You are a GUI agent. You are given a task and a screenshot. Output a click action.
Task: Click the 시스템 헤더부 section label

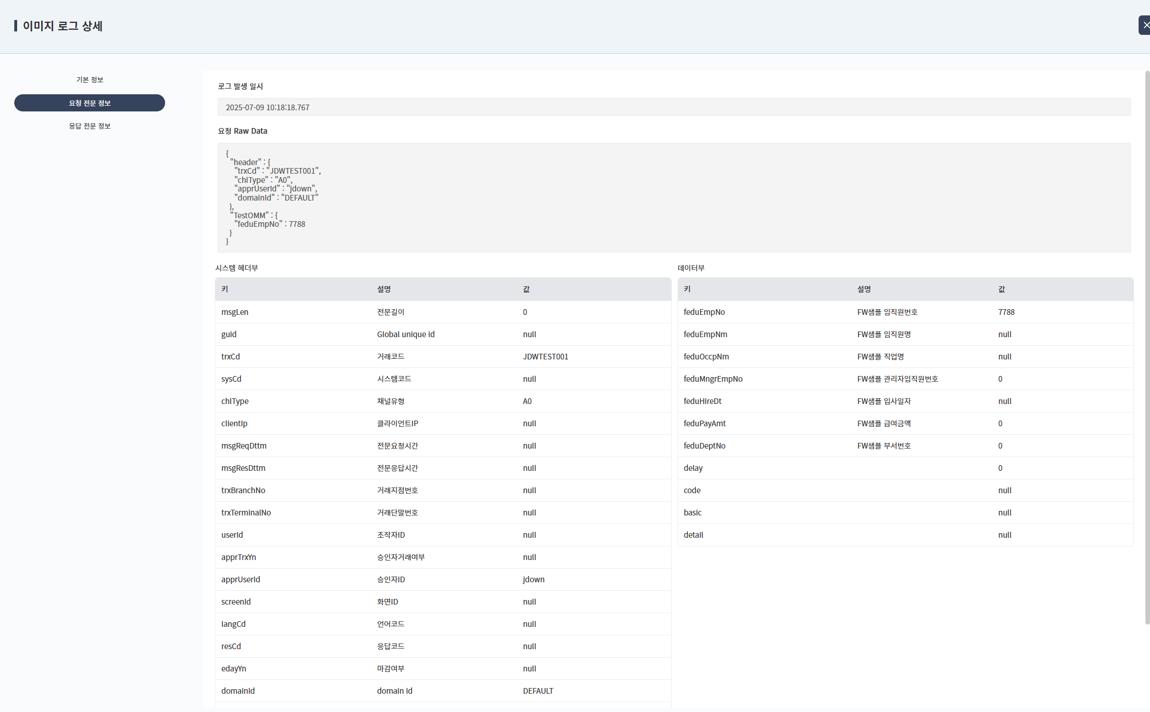tap(236, 268)
